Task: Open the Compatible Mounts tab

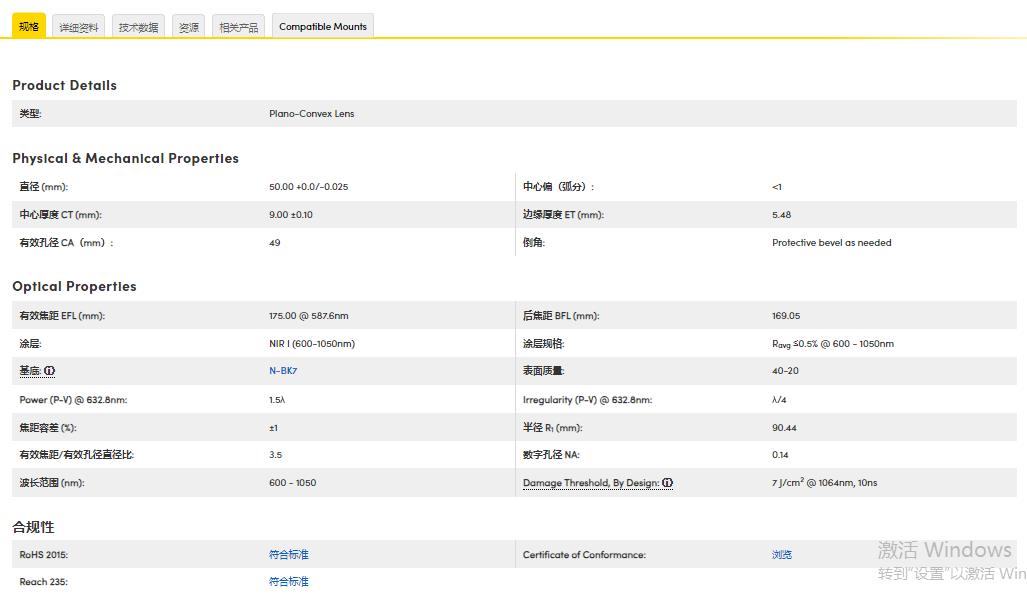Action: click(x=322, y=27)
